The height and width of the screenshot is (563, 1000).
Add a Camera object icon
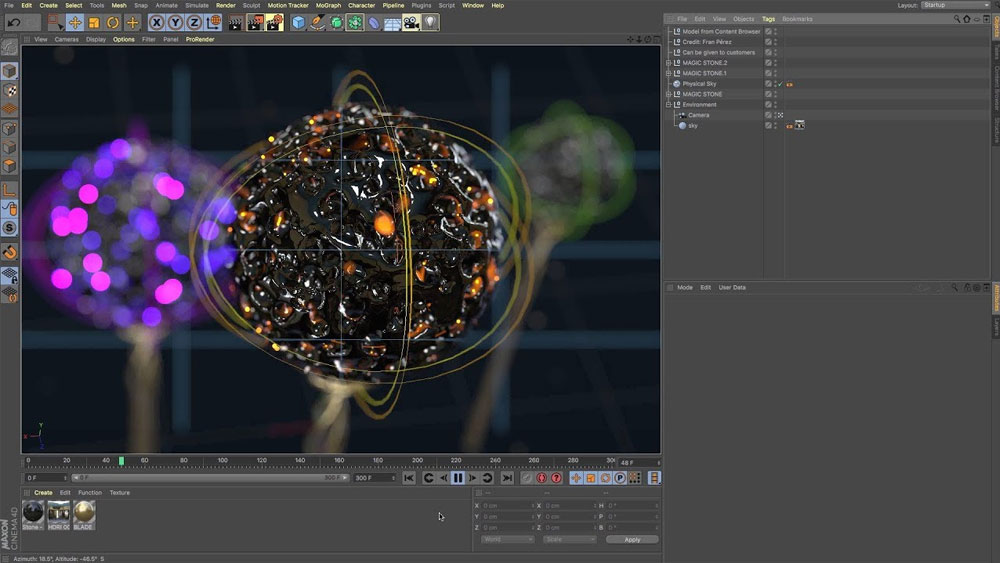pyautogui.click(x=411, y=22)
